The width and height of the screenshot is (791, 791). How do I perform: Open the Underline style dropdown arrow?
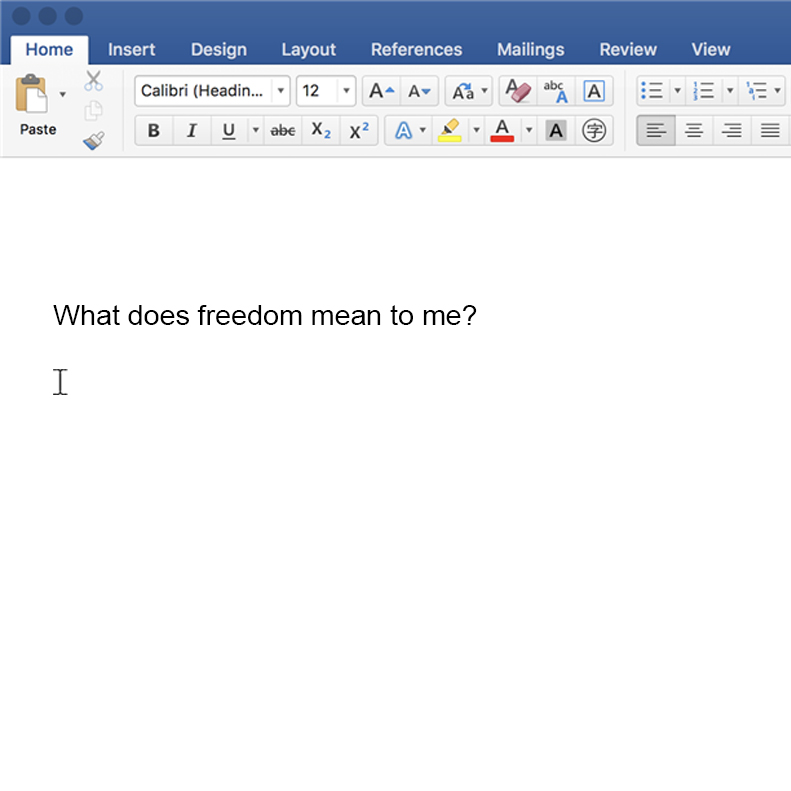[256, 130]
